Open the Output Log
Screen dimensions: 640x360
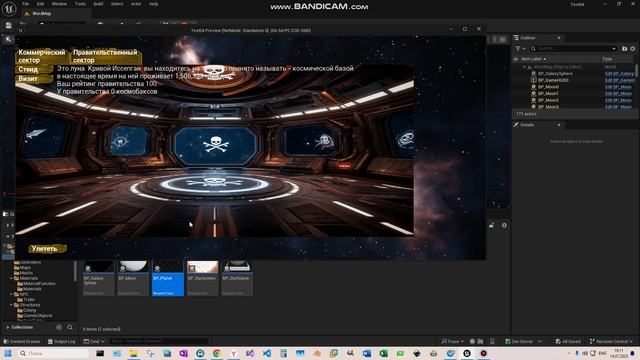[x=61, y=341]
